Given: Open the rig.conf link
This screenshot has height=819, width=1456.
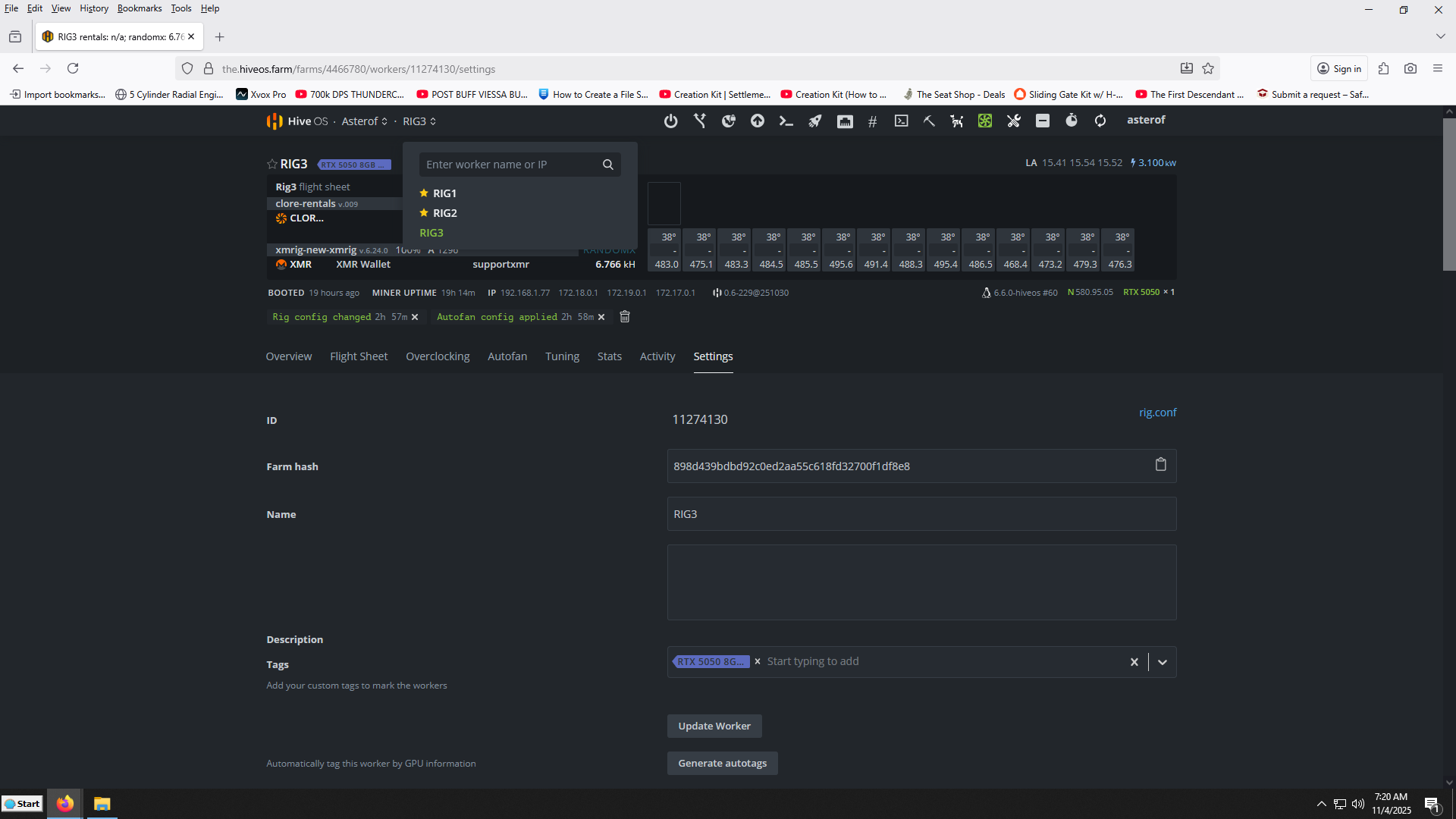Looking at the screenshot, I should (1157, 413).
